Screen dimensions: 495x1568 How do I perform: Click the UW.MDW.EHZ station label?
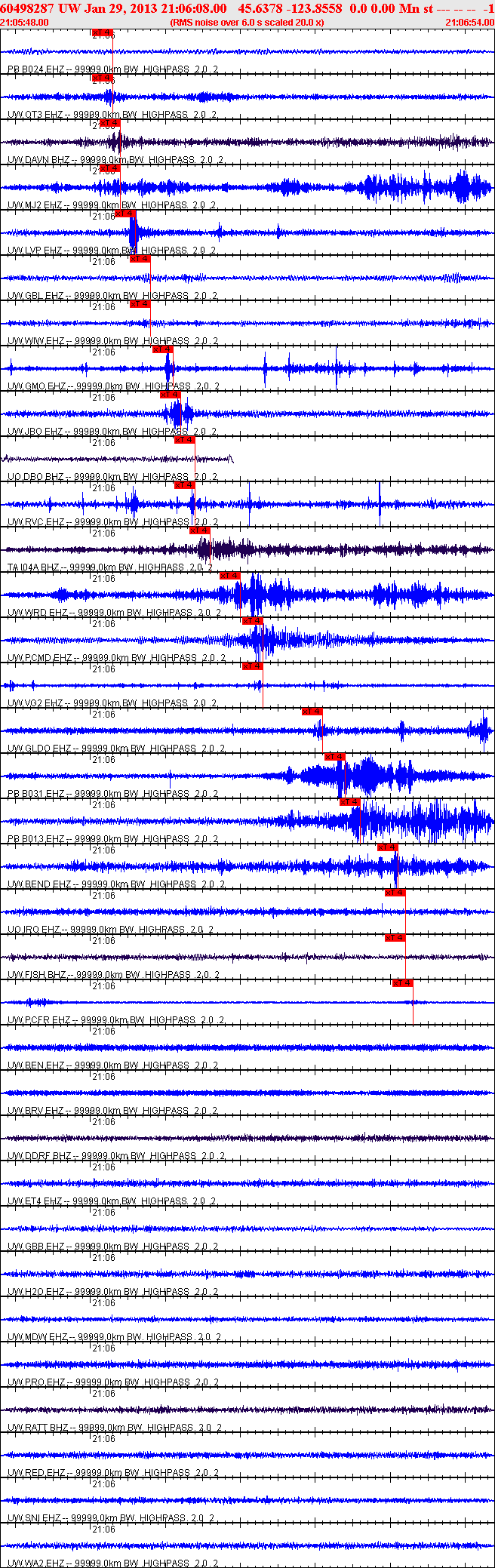(38, 1337)
